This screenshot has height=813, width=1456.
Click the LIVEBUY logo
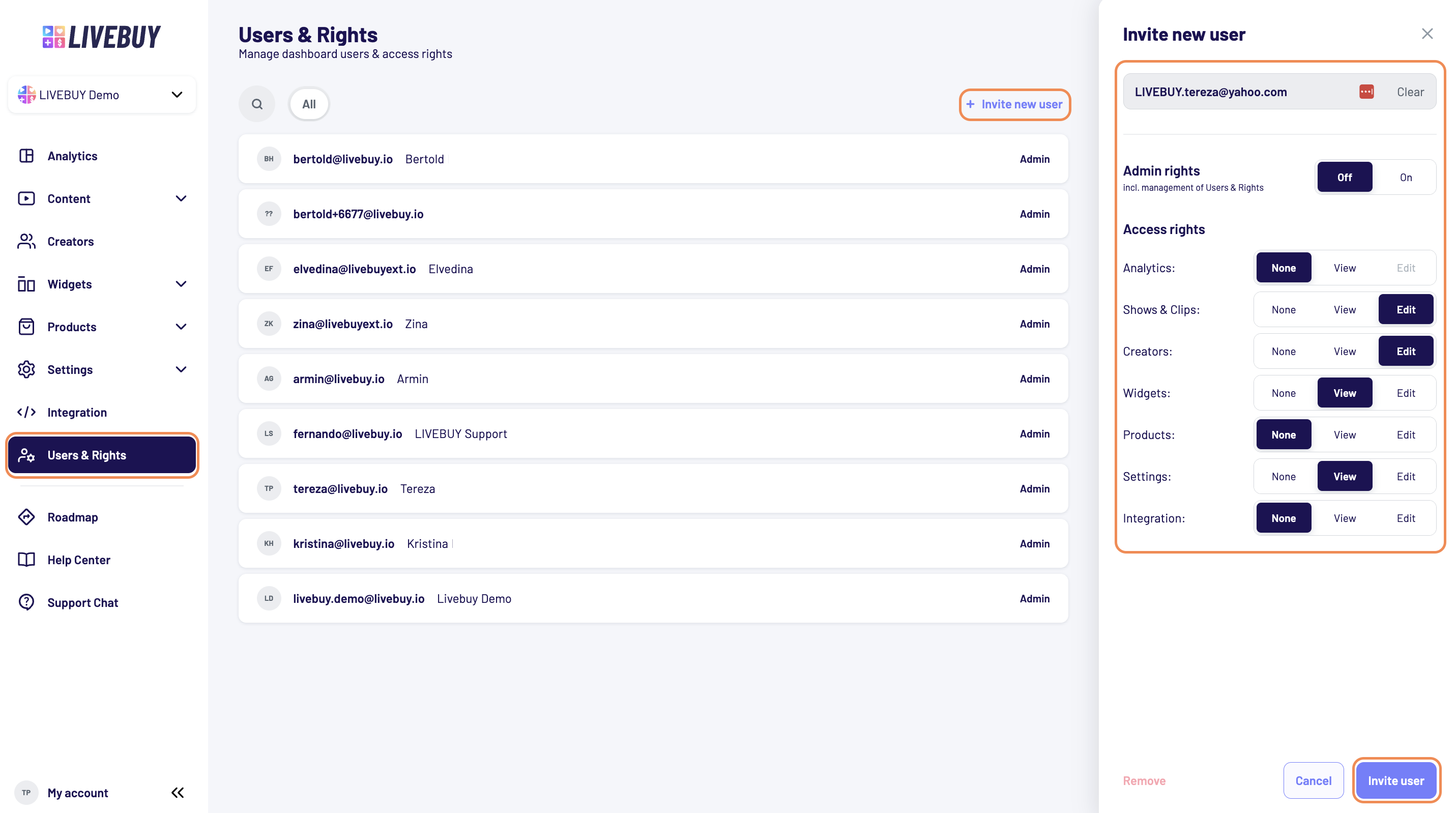point(102,37)
